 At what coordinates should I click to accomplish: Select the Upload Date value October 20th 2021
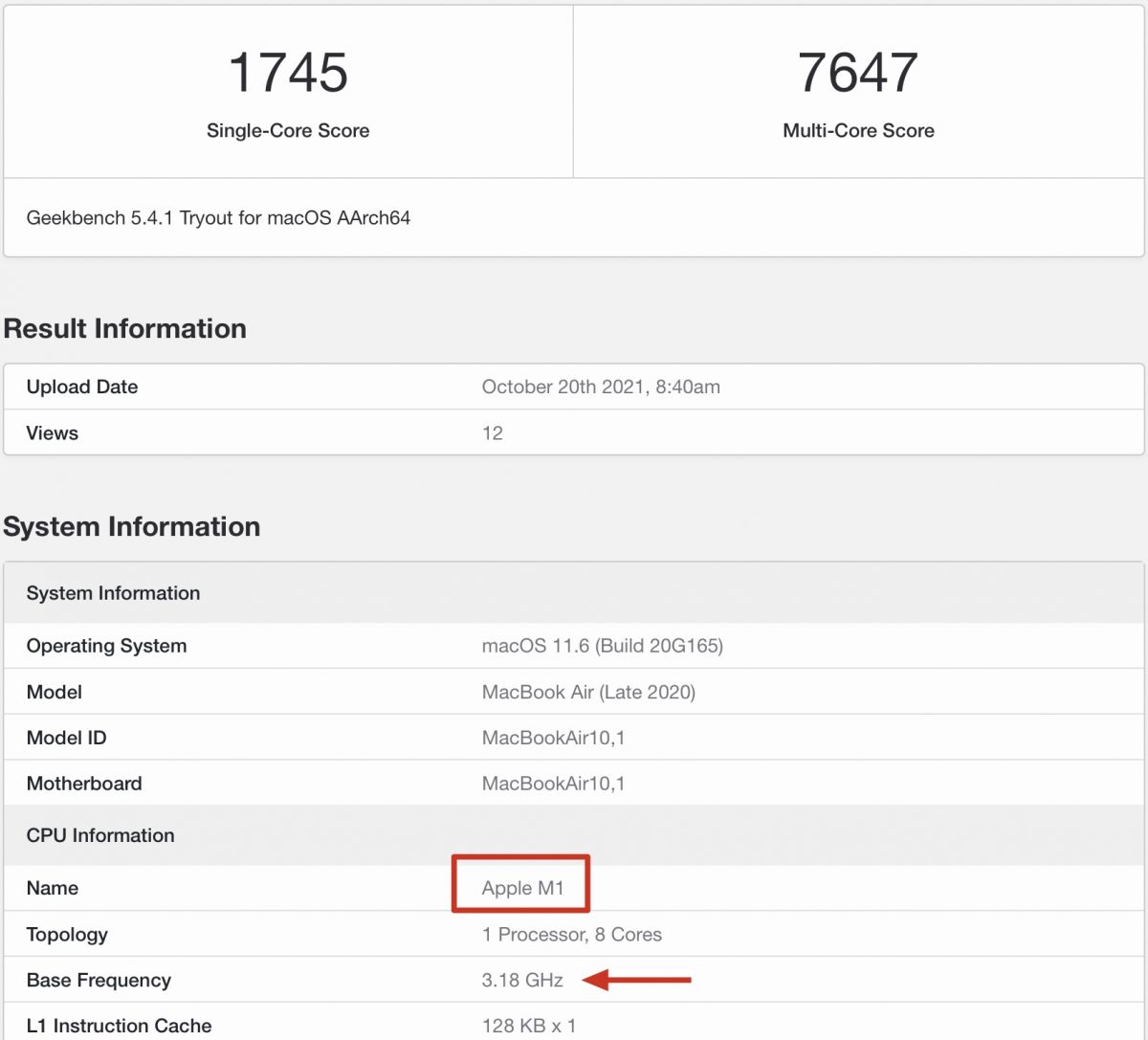[601, 387]
